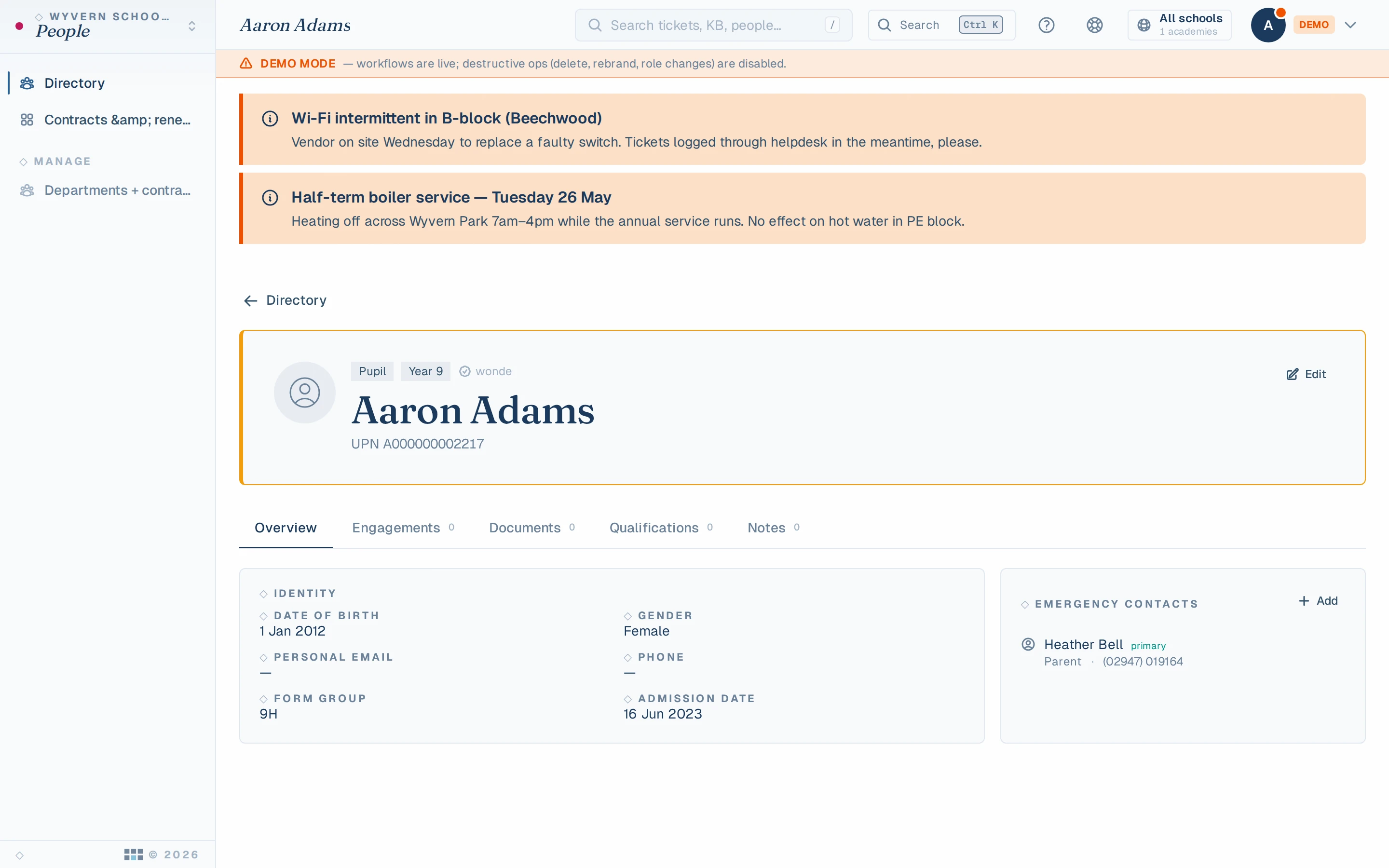Open the Engagements tab
Viewport: 1389px width, 868px height.
tap(403, 528)
